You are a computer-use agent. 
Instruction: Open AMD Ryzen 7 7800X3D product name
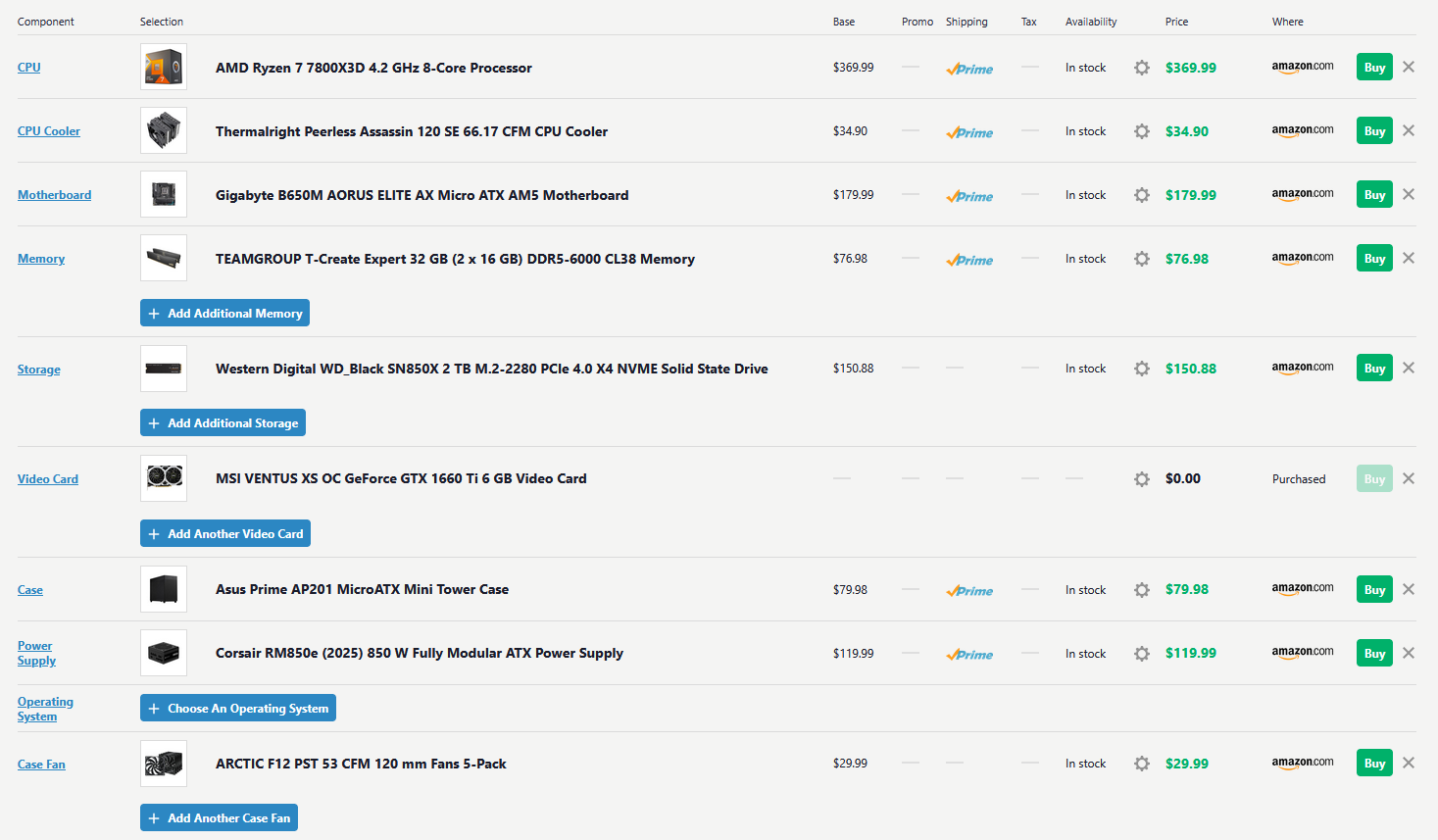click(373, 68)
